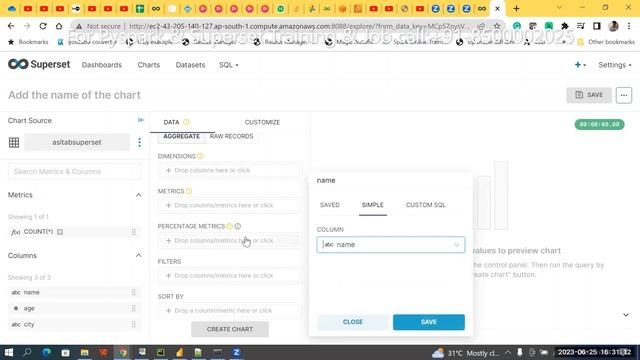Image resolution: width=640 pixels, height=360 pixels.
Task: Click the drag handle for name column
Action: coord(133,292)
